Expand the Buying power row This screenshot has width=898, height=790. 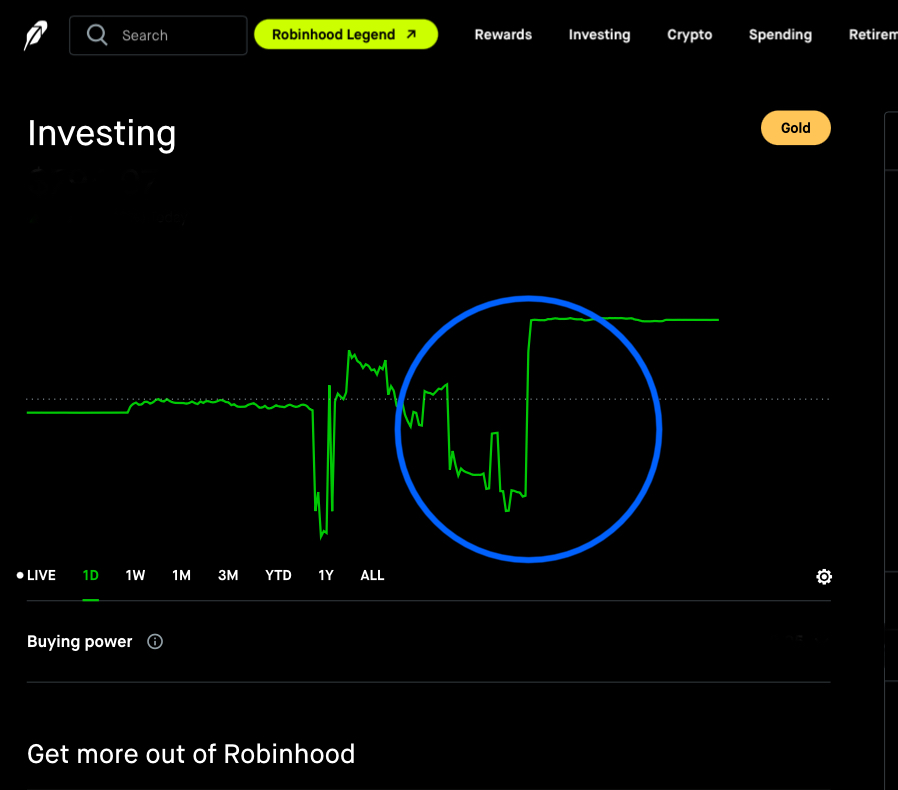click(428, 642)
